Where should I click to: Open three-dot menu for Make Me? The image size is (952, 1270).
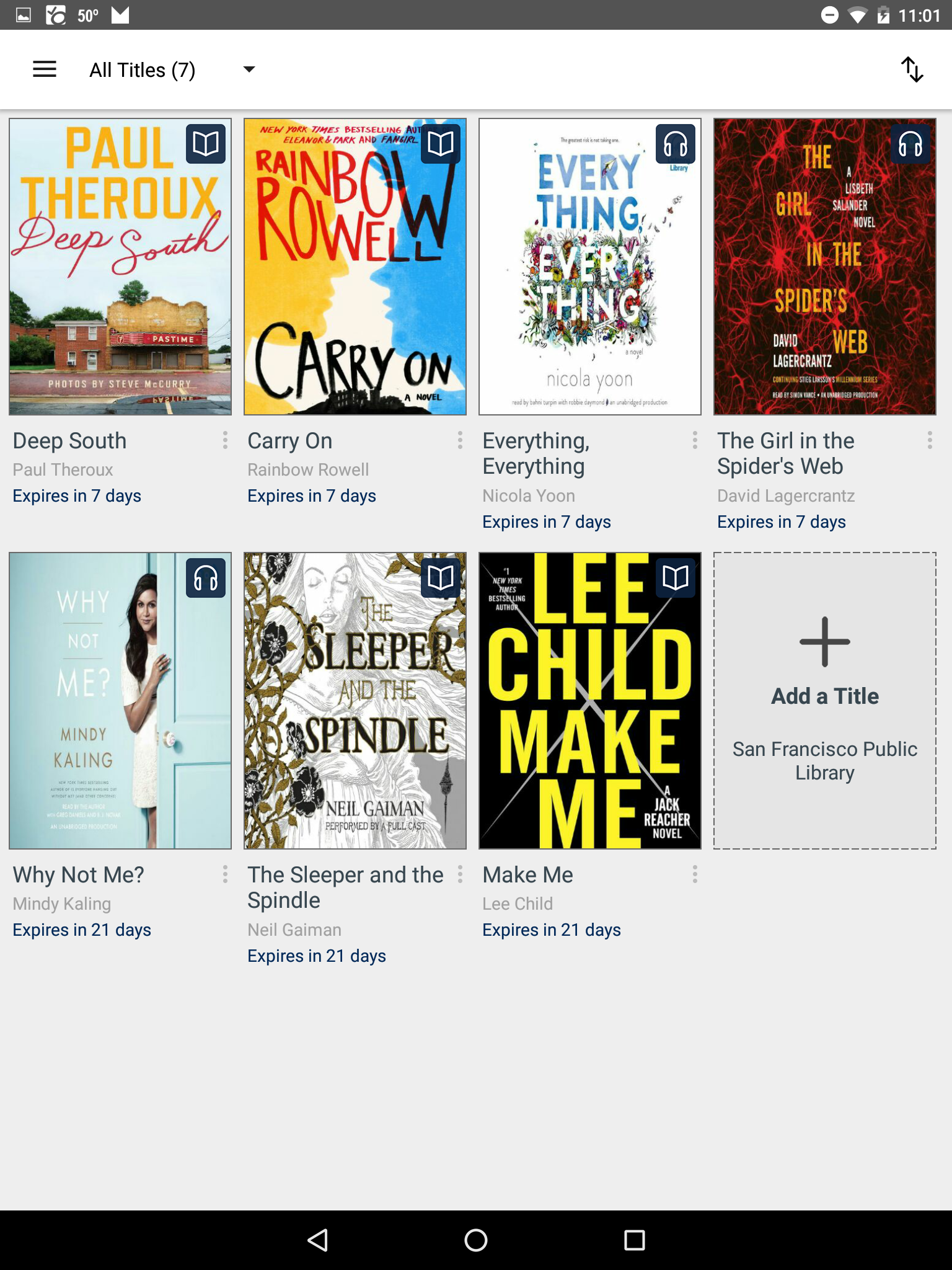[x=695, y=874]
